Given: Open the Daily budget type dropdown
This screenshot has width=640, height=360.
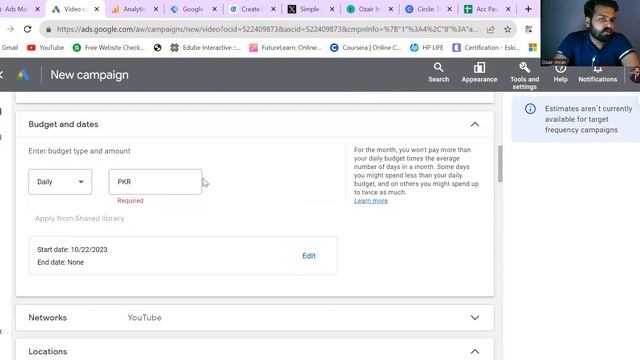Looking at the screenshot, I should tap(60, 182).
